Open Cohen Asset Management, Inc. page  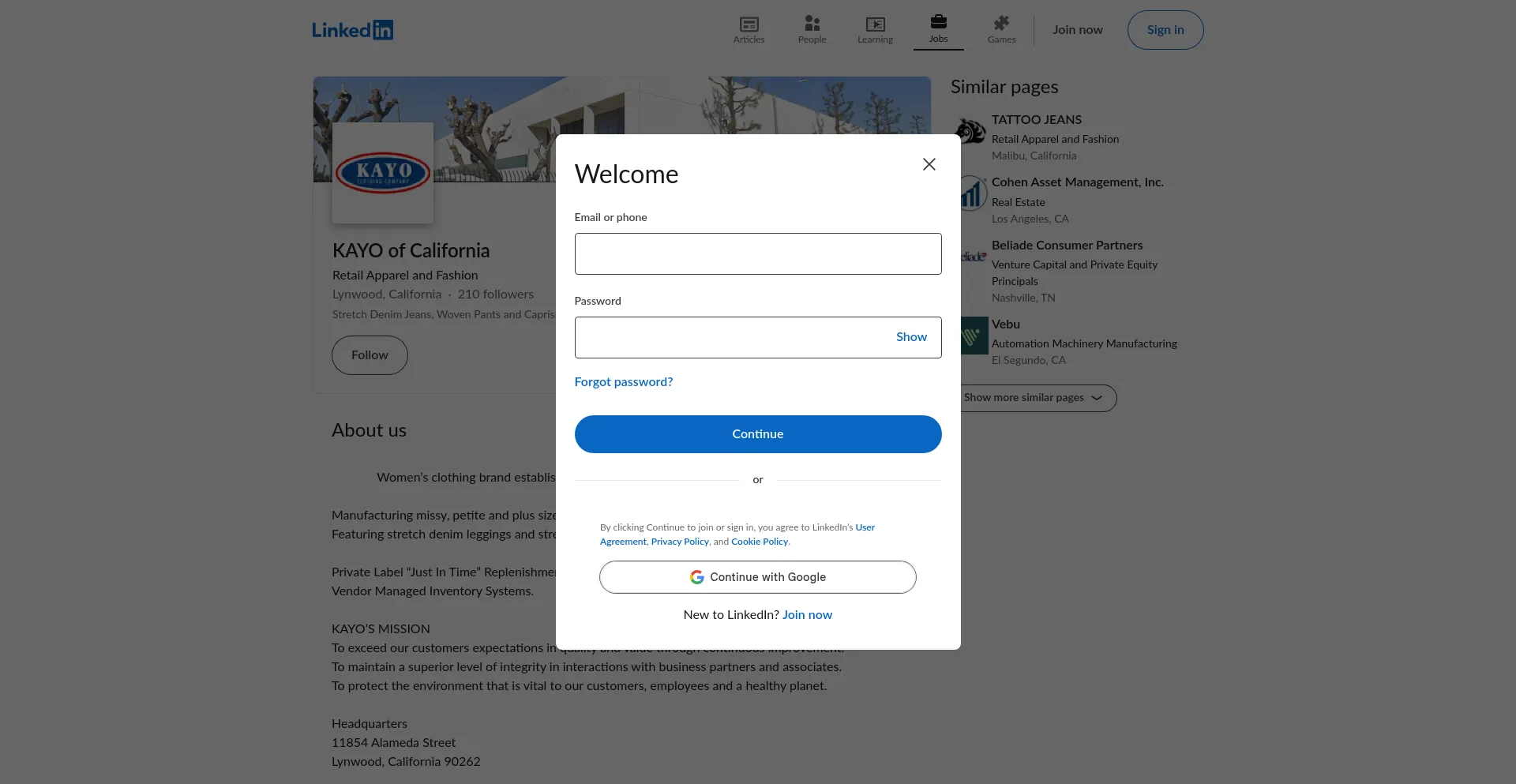(x=1077, y=182)
